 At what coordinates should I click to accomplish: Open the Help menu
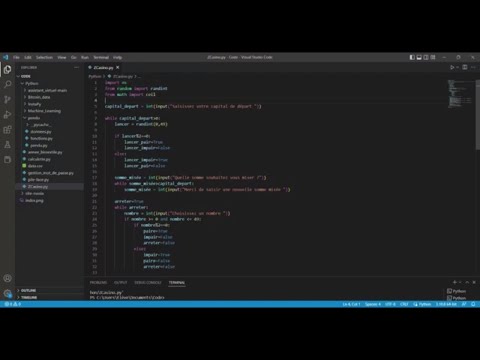tap(117, 57)
